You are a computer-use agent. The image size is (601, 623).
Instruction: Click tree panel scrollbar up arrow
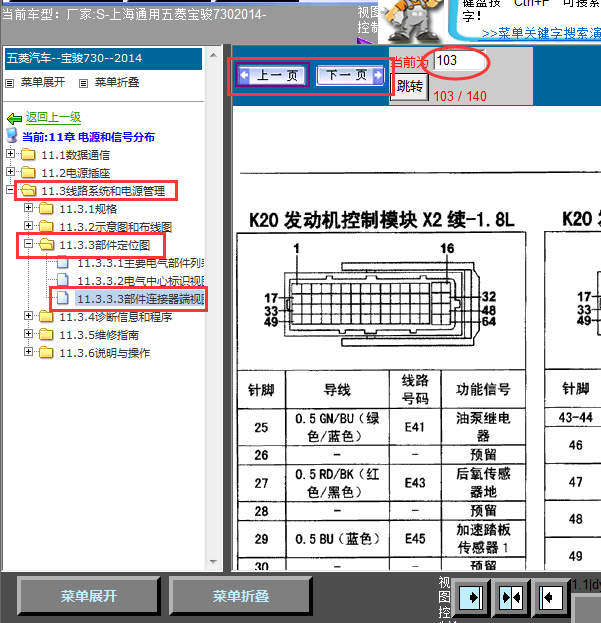tap(213, 55)
